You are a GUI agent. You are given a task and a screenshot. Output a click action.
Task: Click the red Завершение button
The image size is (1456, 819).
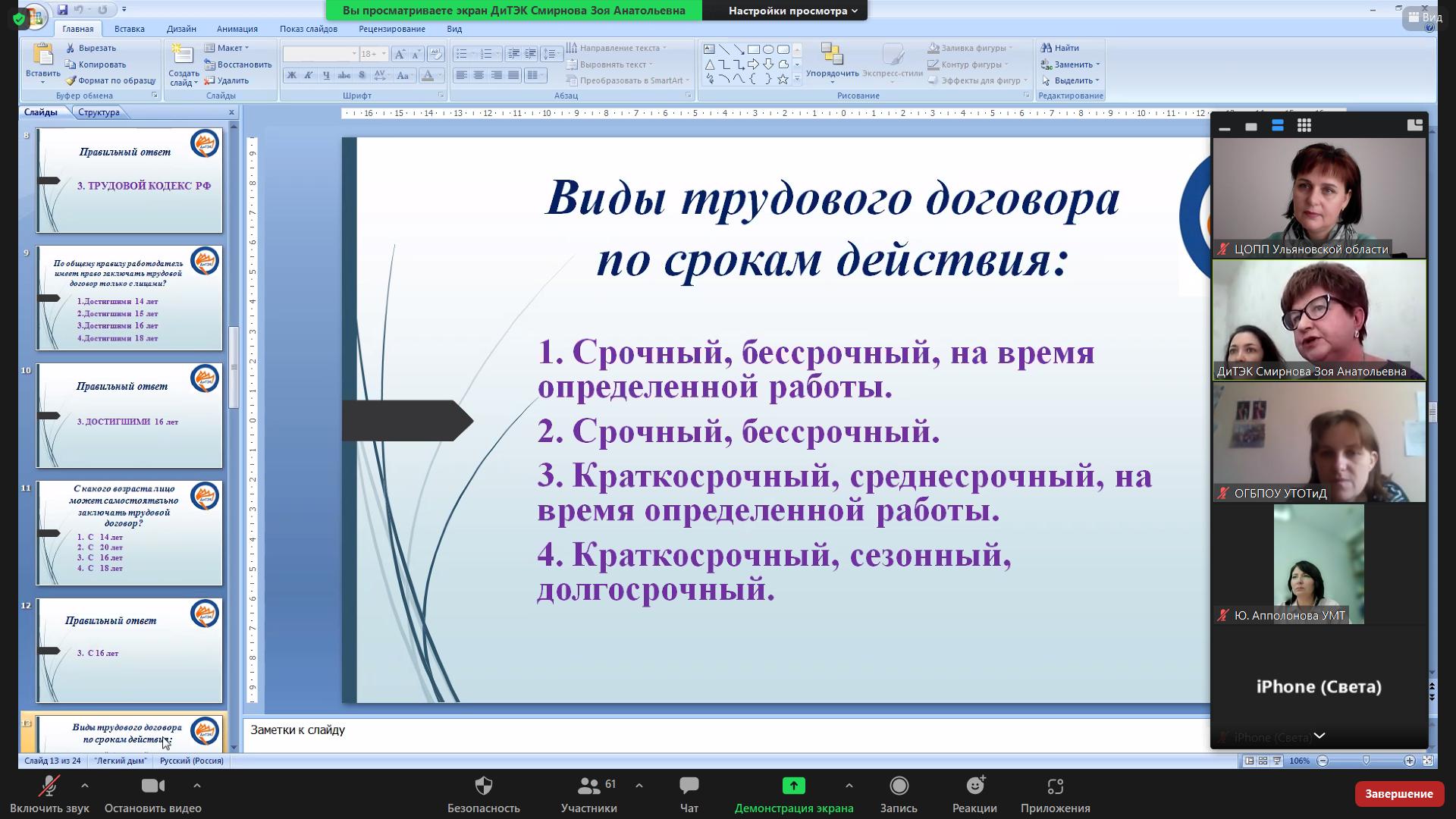(1398, 794)
